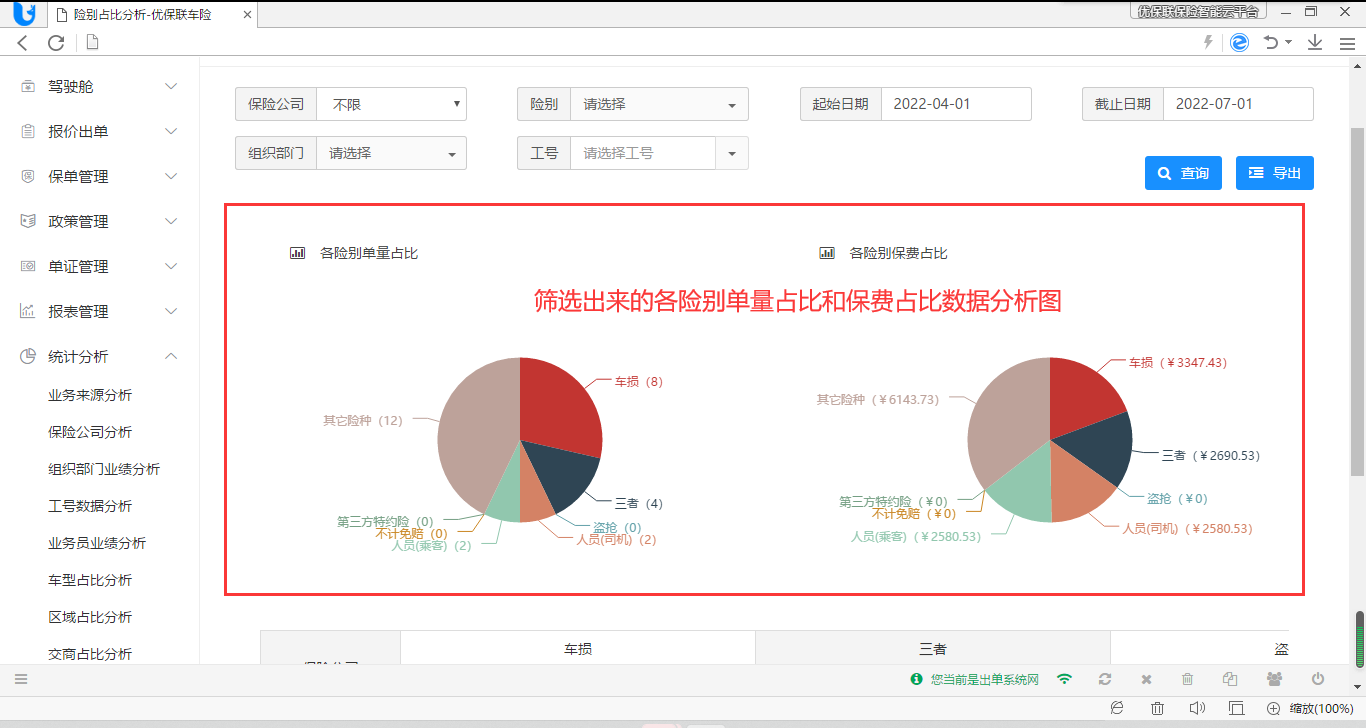This screenshot has width=1366, height=728.
Task: Click the blue 查询 button
Action: tap(1183, 173)
